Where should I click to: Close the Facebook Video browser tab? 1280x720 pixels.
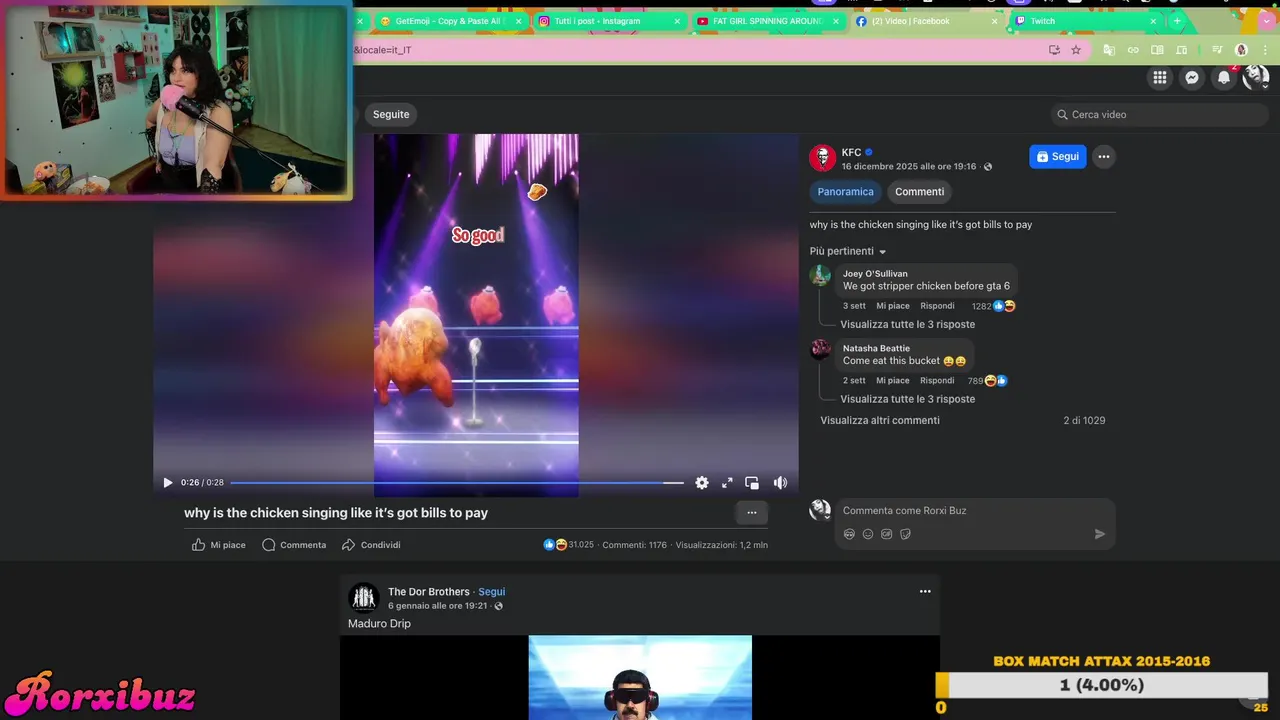click(994, 21)
